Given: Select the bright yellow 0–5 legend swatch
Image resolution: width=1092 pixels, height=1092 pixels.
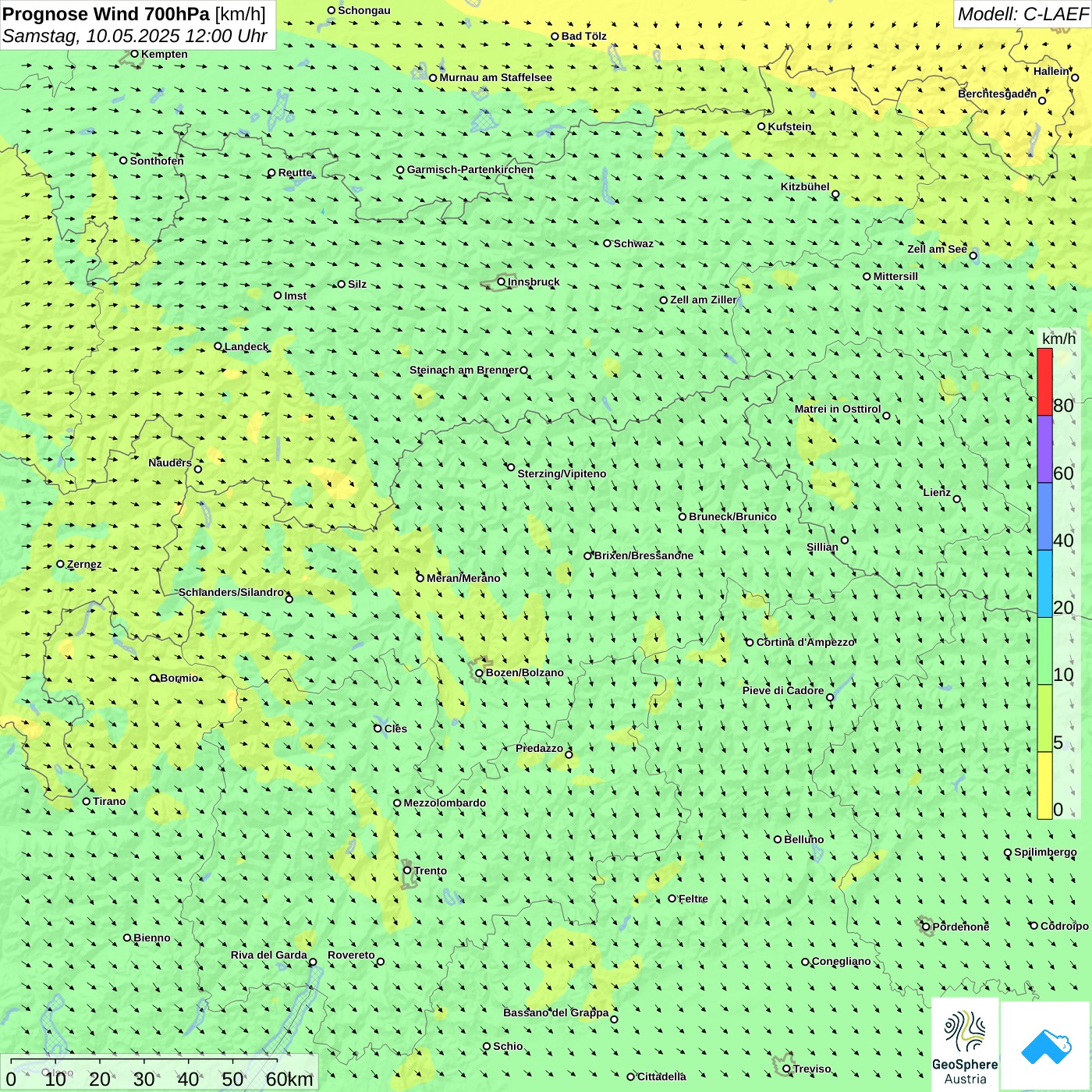Looking at the screenshot, I should (x=1044, y=785).
